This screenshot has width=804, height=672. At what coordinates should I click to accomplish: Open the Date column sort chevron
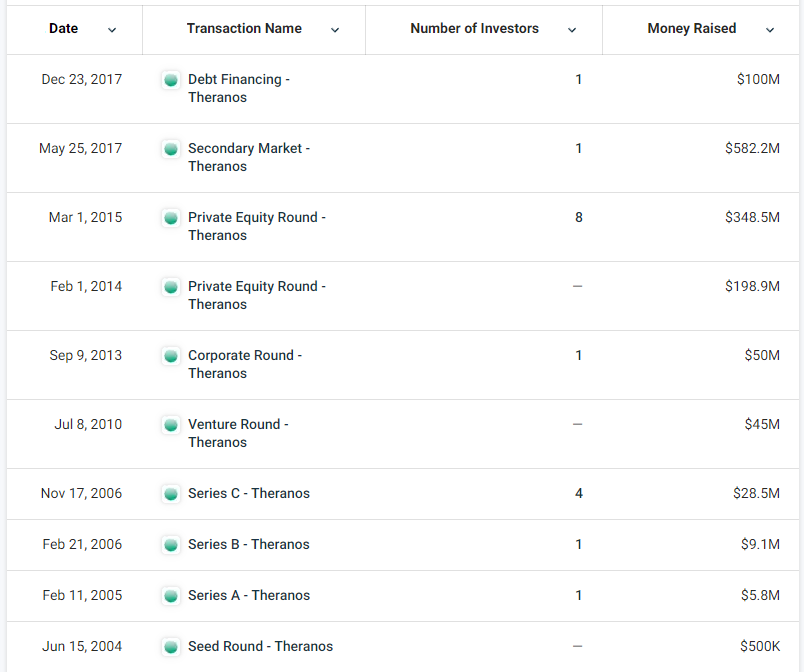112,30
